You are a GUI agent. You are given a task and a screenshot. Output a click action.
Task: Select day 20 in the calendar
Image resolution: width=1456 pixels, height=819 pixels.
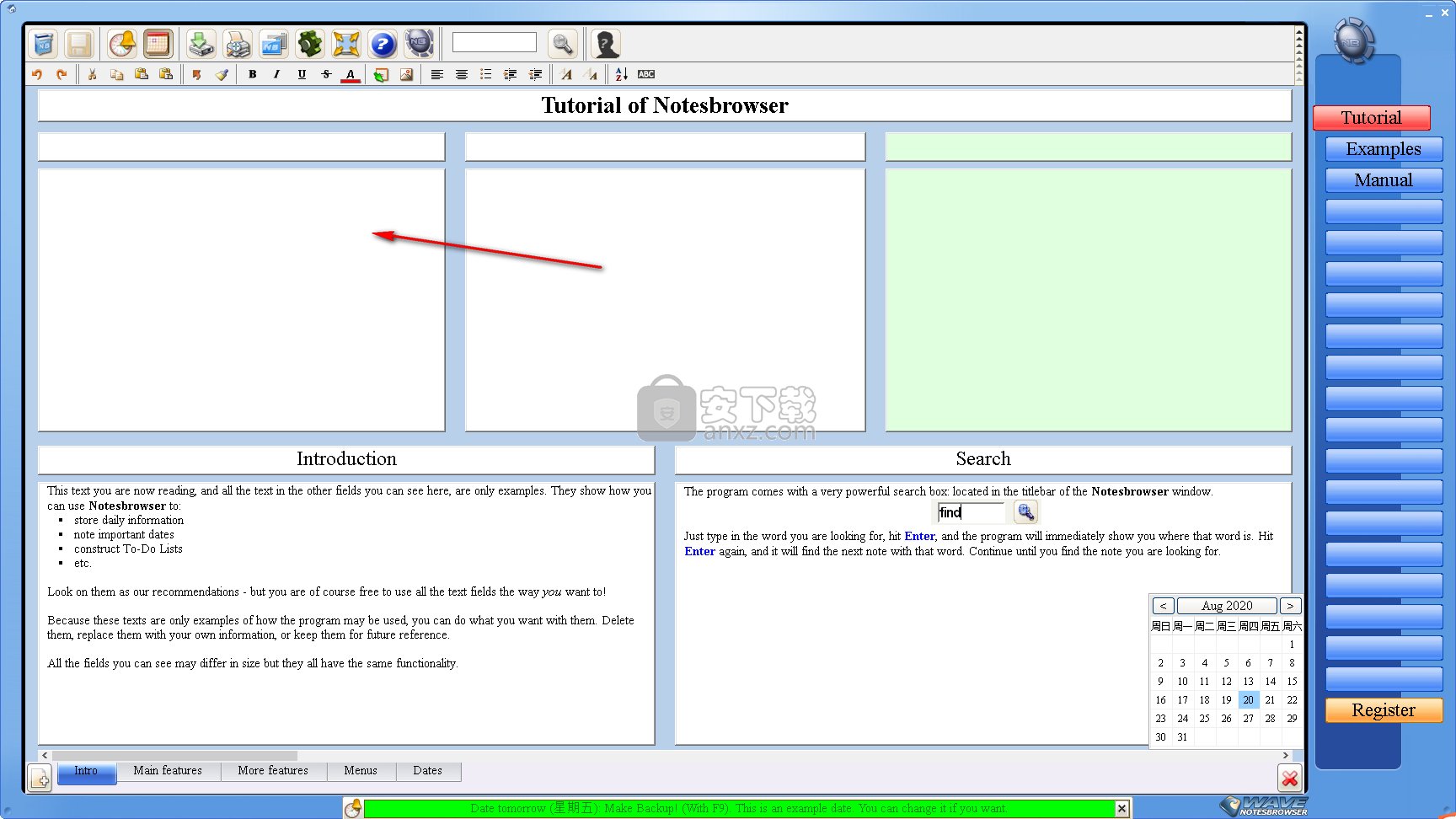click(x=1248, y=700)
